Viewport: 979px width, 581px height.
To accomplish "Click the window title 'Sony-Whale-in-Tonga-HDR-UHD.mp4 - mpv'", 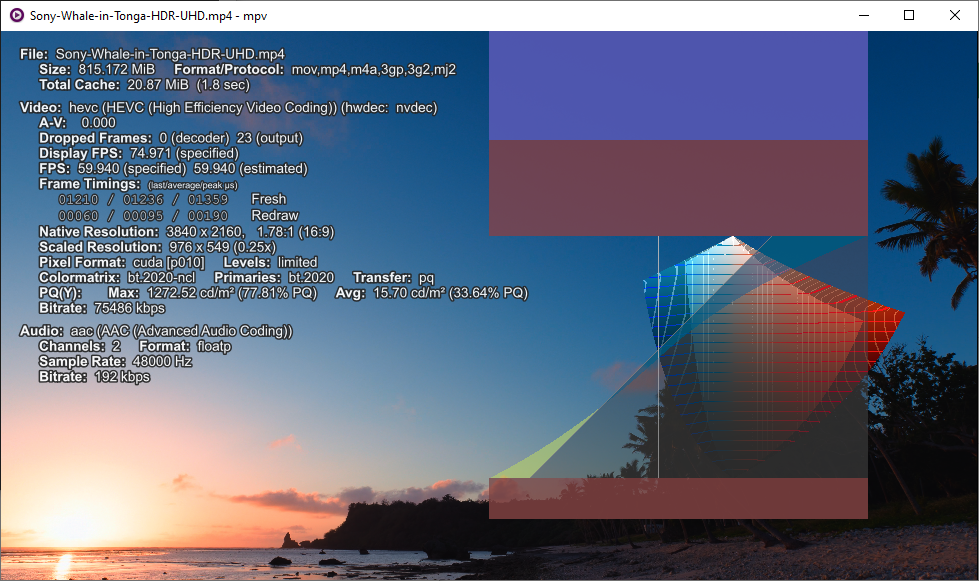I will [149, 16].
